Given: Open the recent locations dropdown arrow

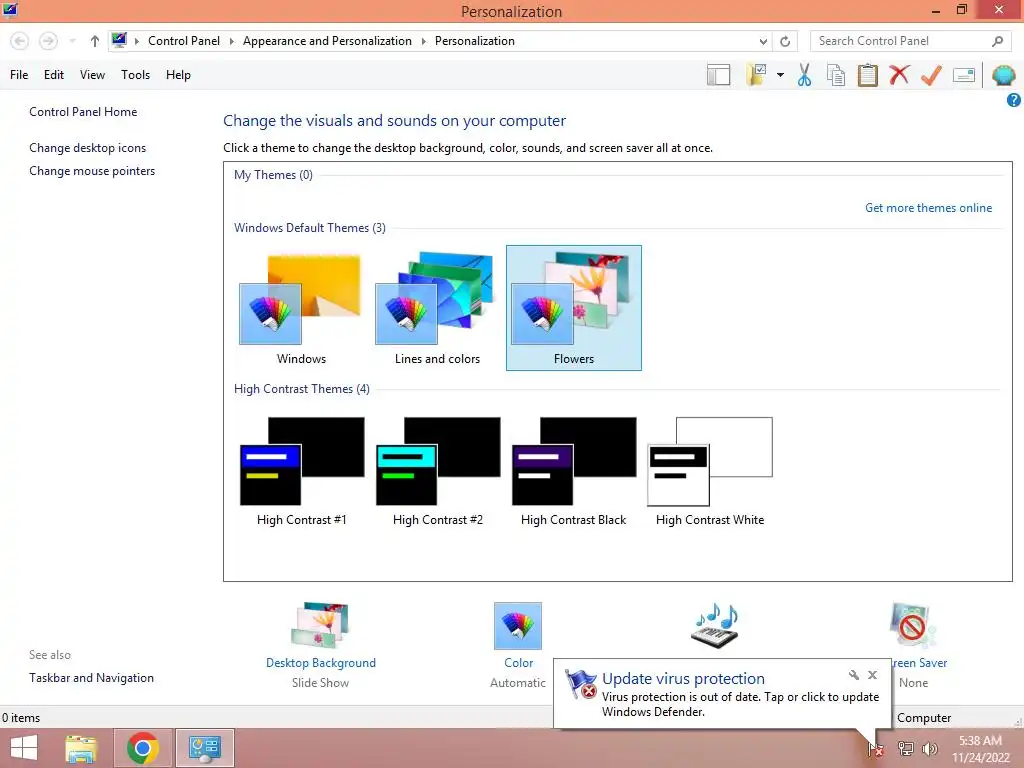Looking at the screenshot, I should [x=72, y=41].
